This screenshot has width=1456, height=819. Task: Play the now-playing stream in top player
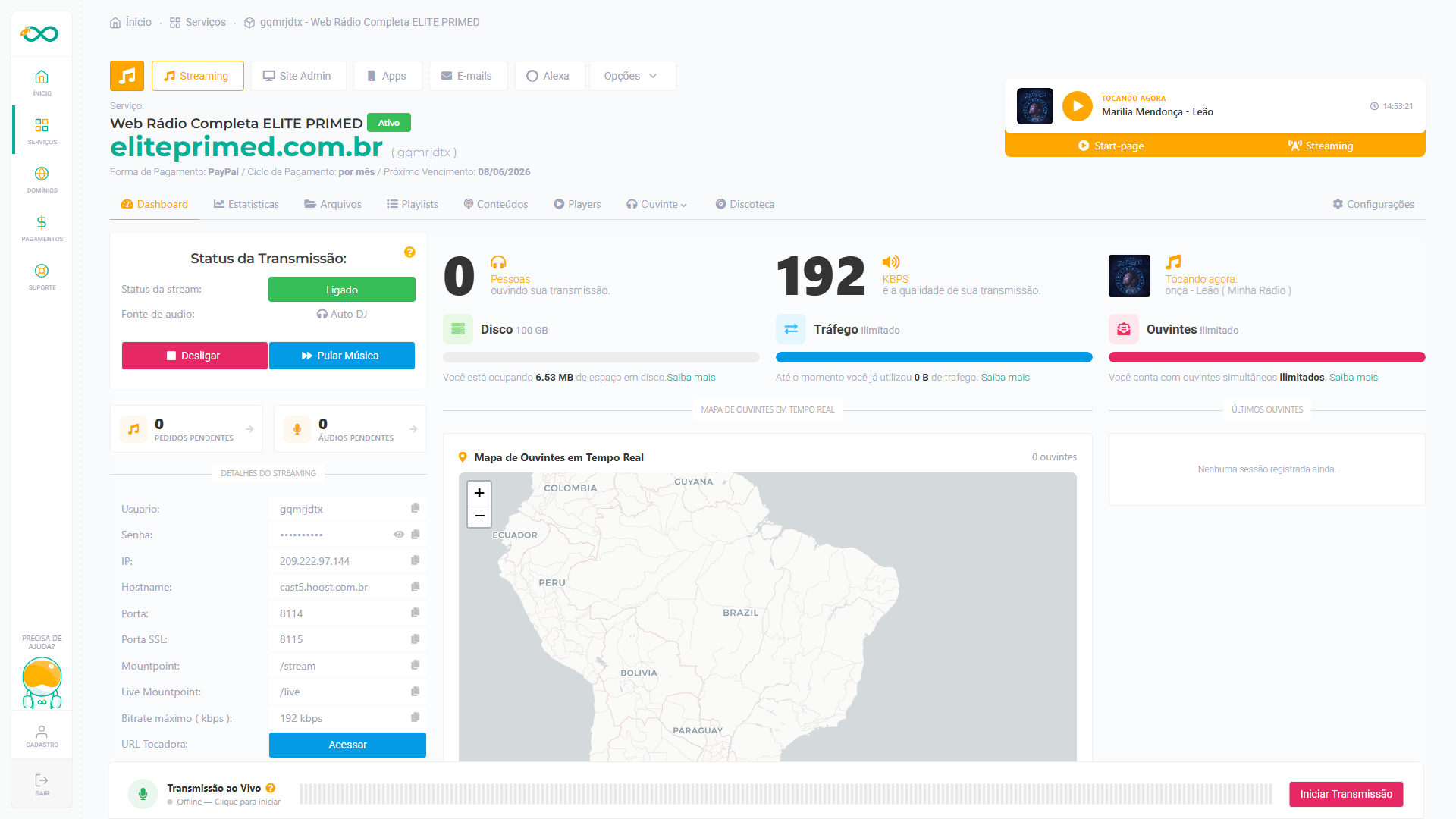1078,106
